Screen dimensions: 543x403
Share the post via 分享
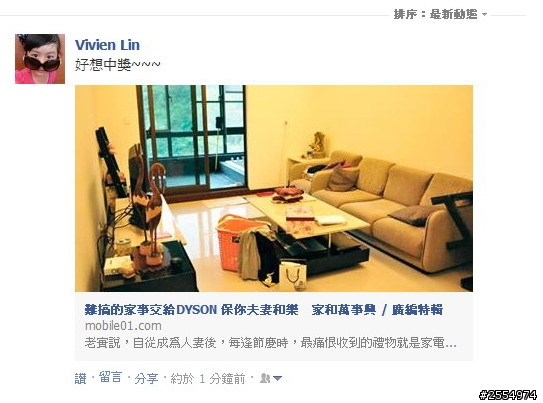pos(146,378)
